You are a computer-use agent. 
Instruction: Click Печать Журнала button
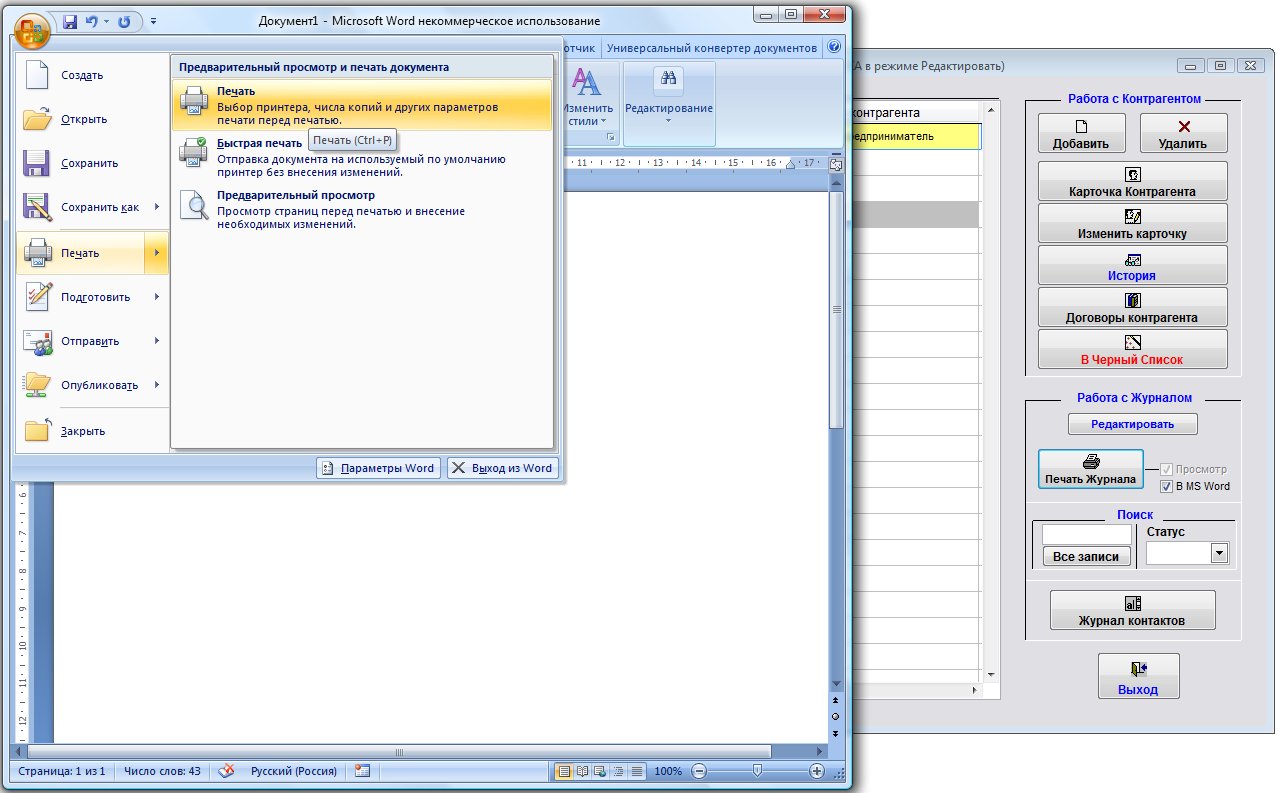coord(1091,469)
